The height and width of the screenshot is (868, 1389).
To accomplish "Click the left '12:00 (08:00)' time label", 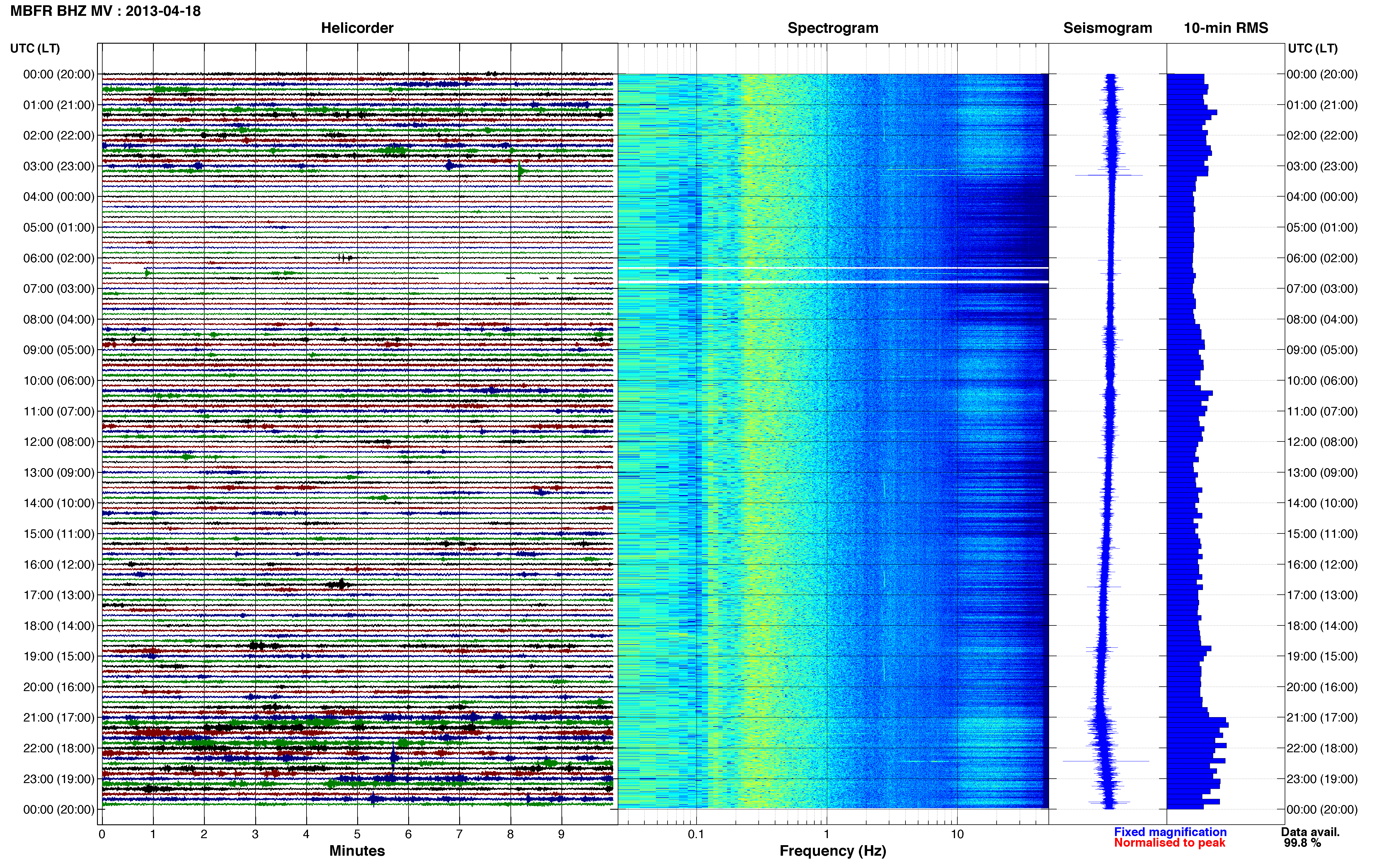I will tap(59, 441).
